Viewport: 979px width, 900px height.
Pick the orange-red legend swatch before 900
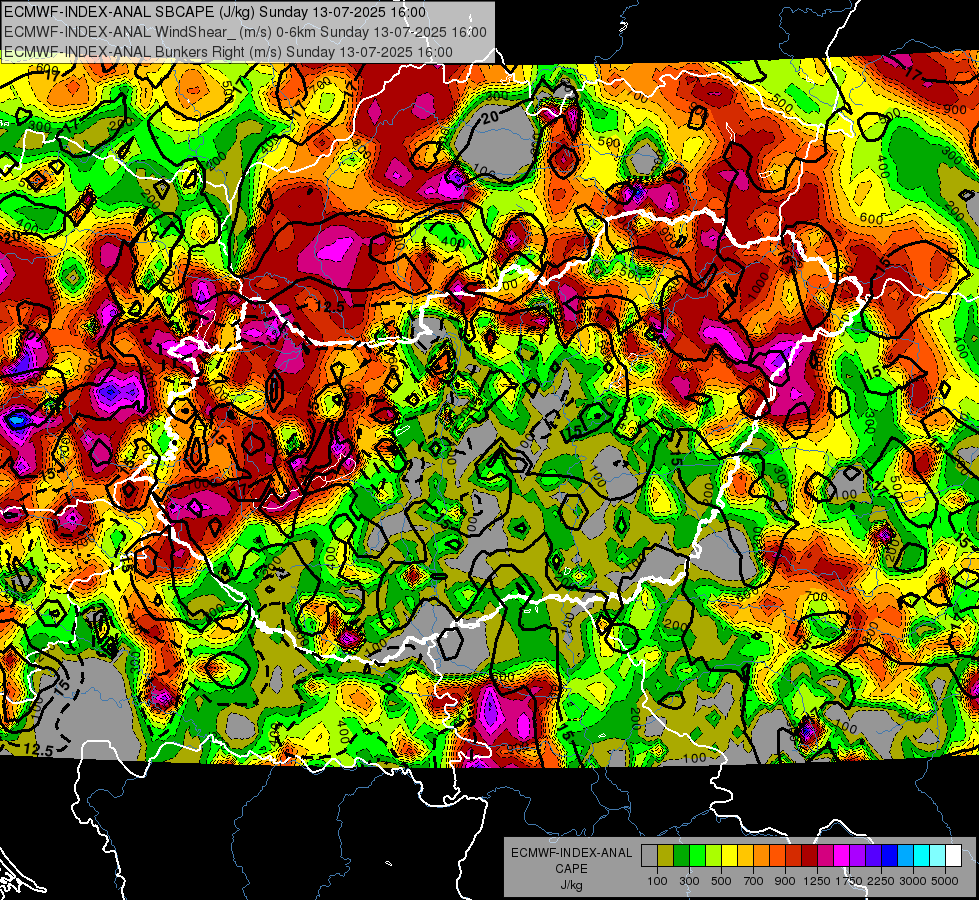coord(777,855)
